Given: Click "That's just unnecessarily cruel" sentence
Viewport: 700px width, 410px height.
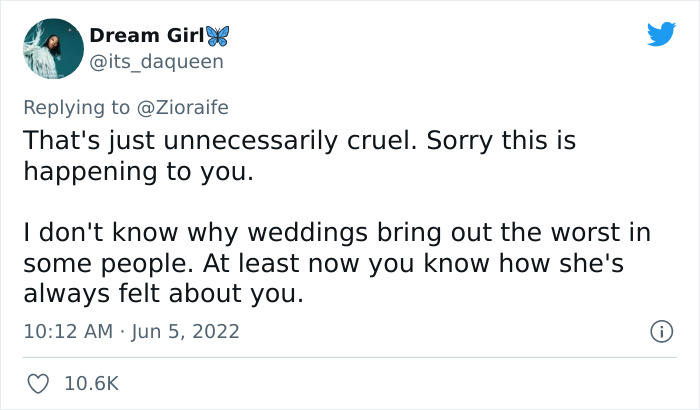Looking at the screenshot, I should coord(218,141).
